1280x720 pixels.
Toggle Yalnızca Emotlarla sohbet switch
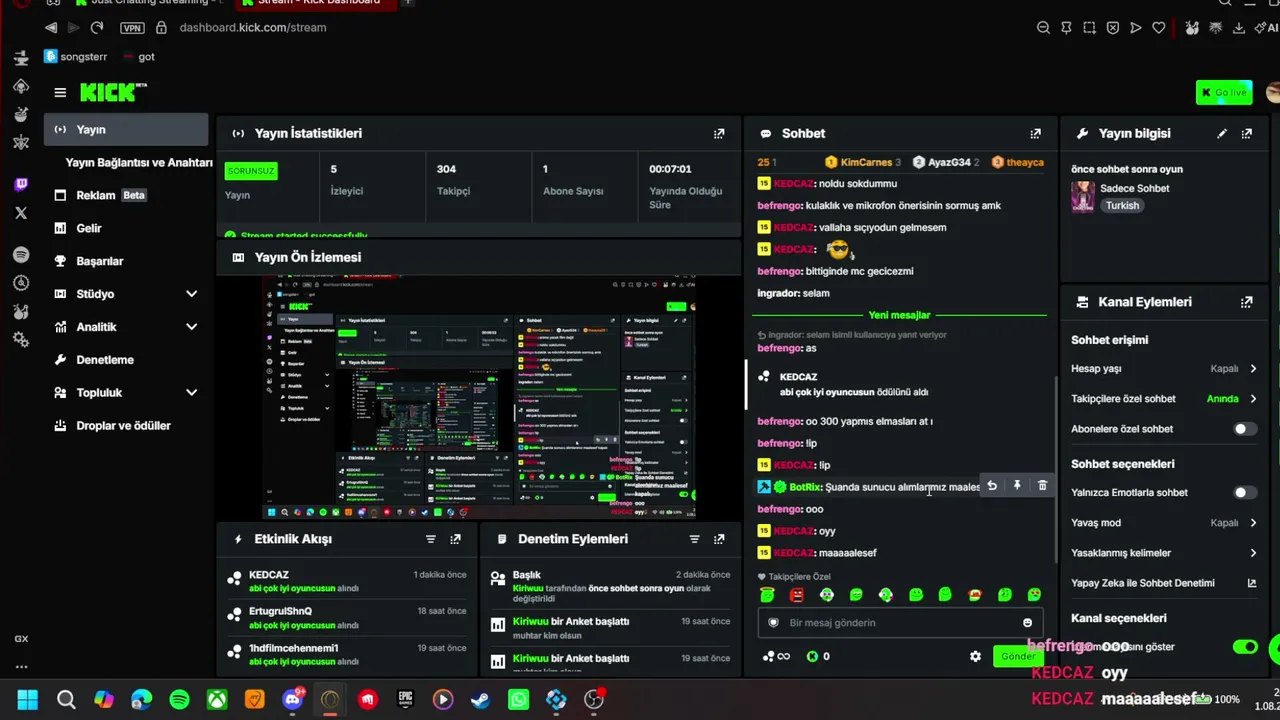pos(1245,493)
